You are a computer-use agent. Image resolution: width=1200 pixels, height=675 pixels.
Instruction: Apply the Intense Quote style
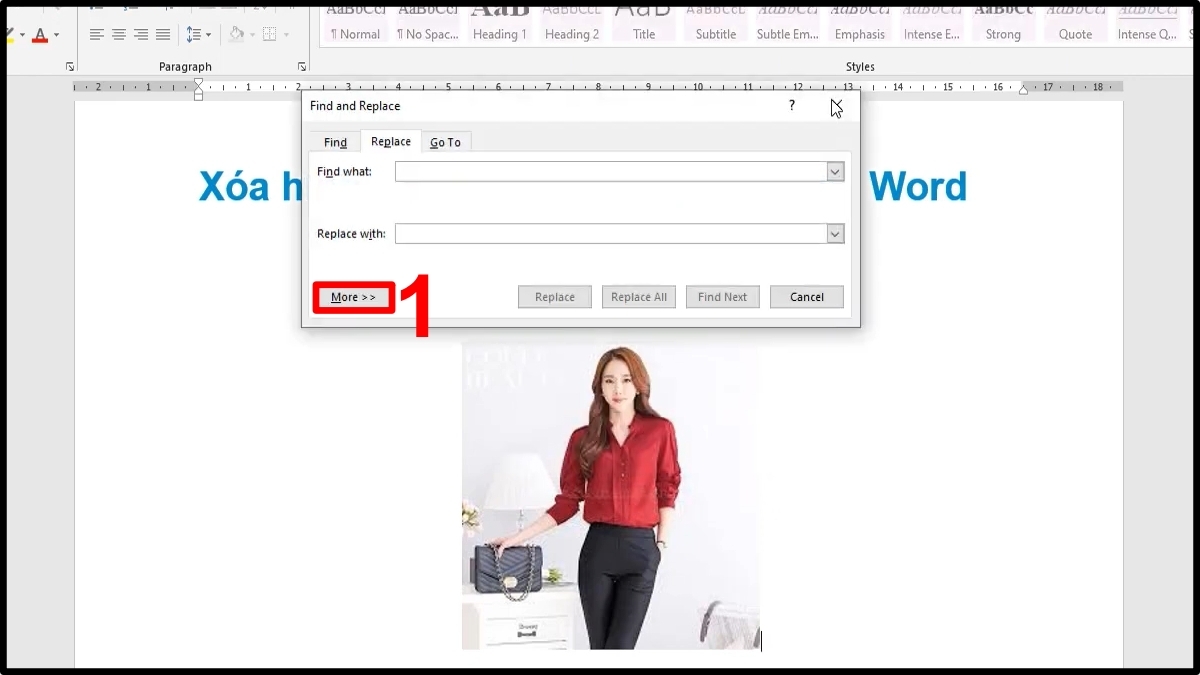tap(1148, 24)
